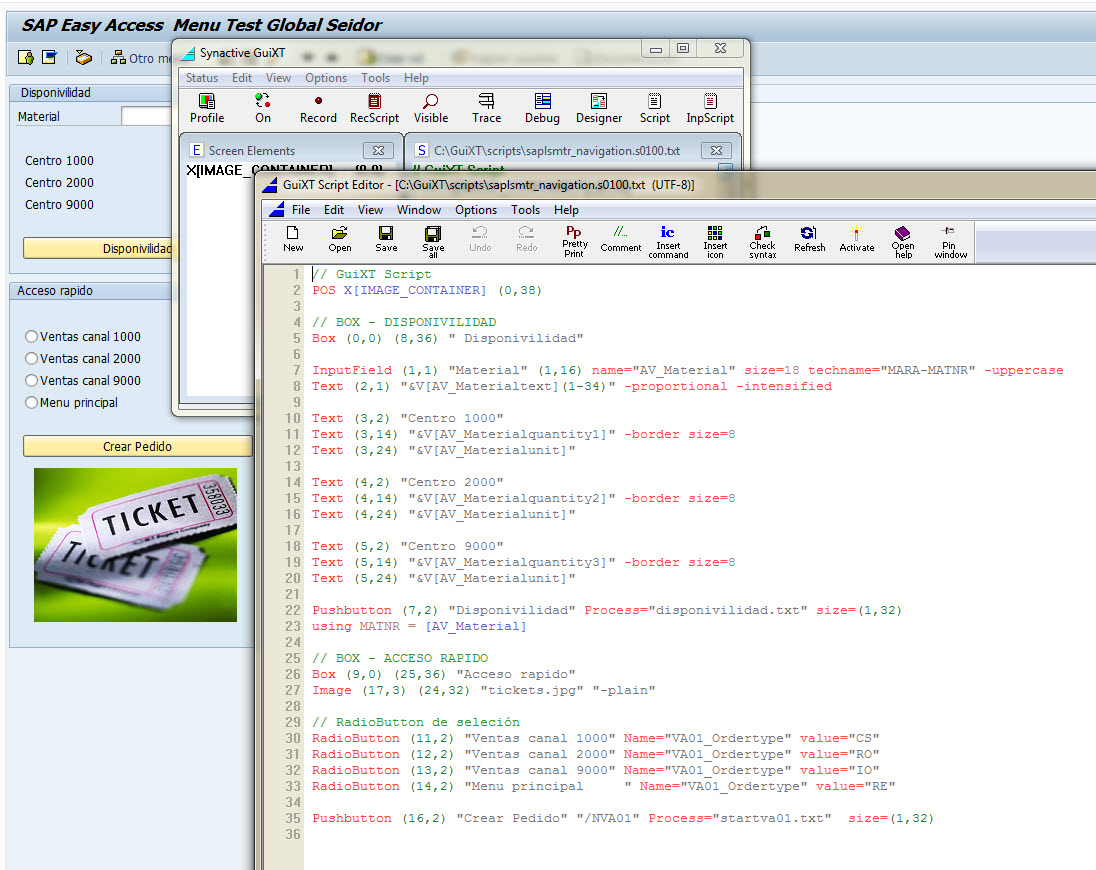This screenshot has height=870, width=1096.
Task: Click the tickets image
Action: click(x=136, y=545)
